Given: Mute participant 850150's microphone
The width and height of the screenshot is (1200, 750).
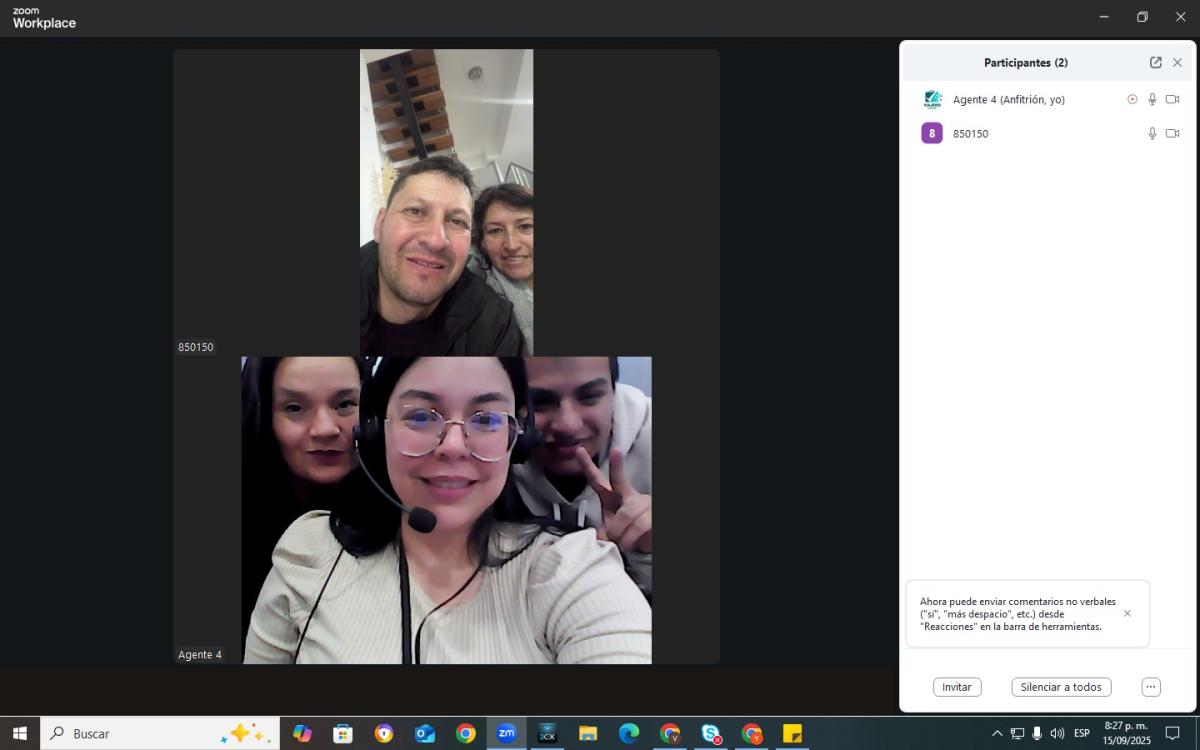Looking at the screenshot, I should coord(1152,133).
